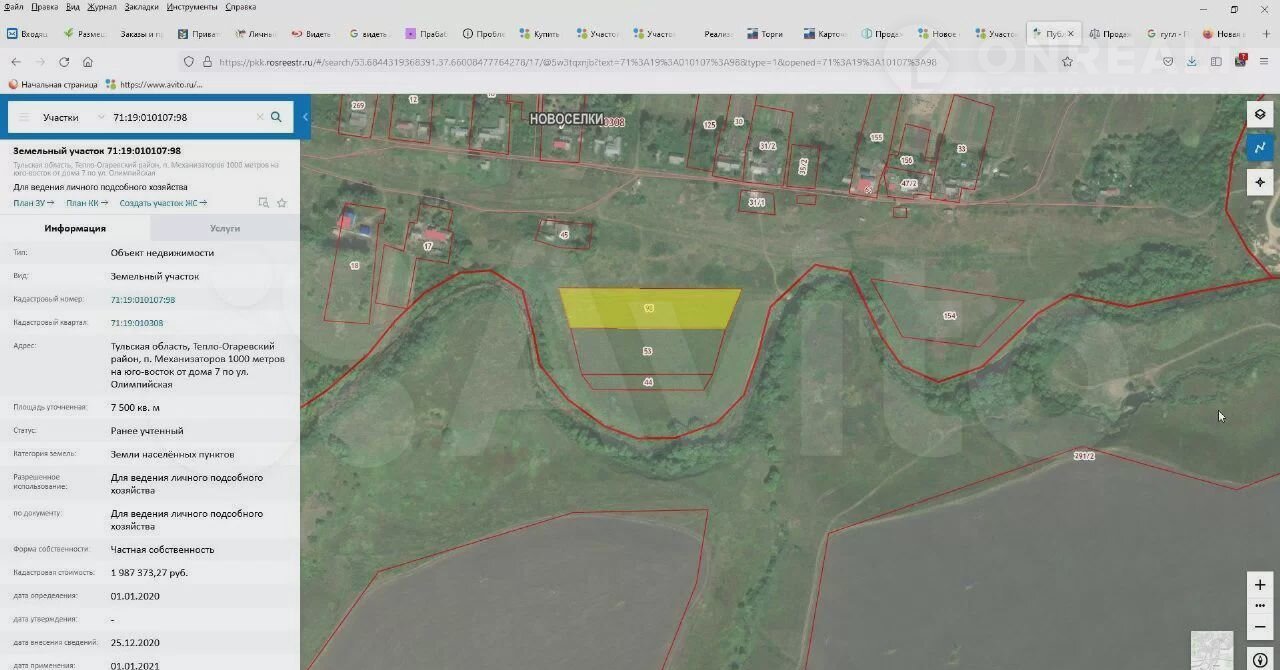Switch to the Услуги tab
Viewport: 1280px width, 670px height.
click(x=225, y=228)
